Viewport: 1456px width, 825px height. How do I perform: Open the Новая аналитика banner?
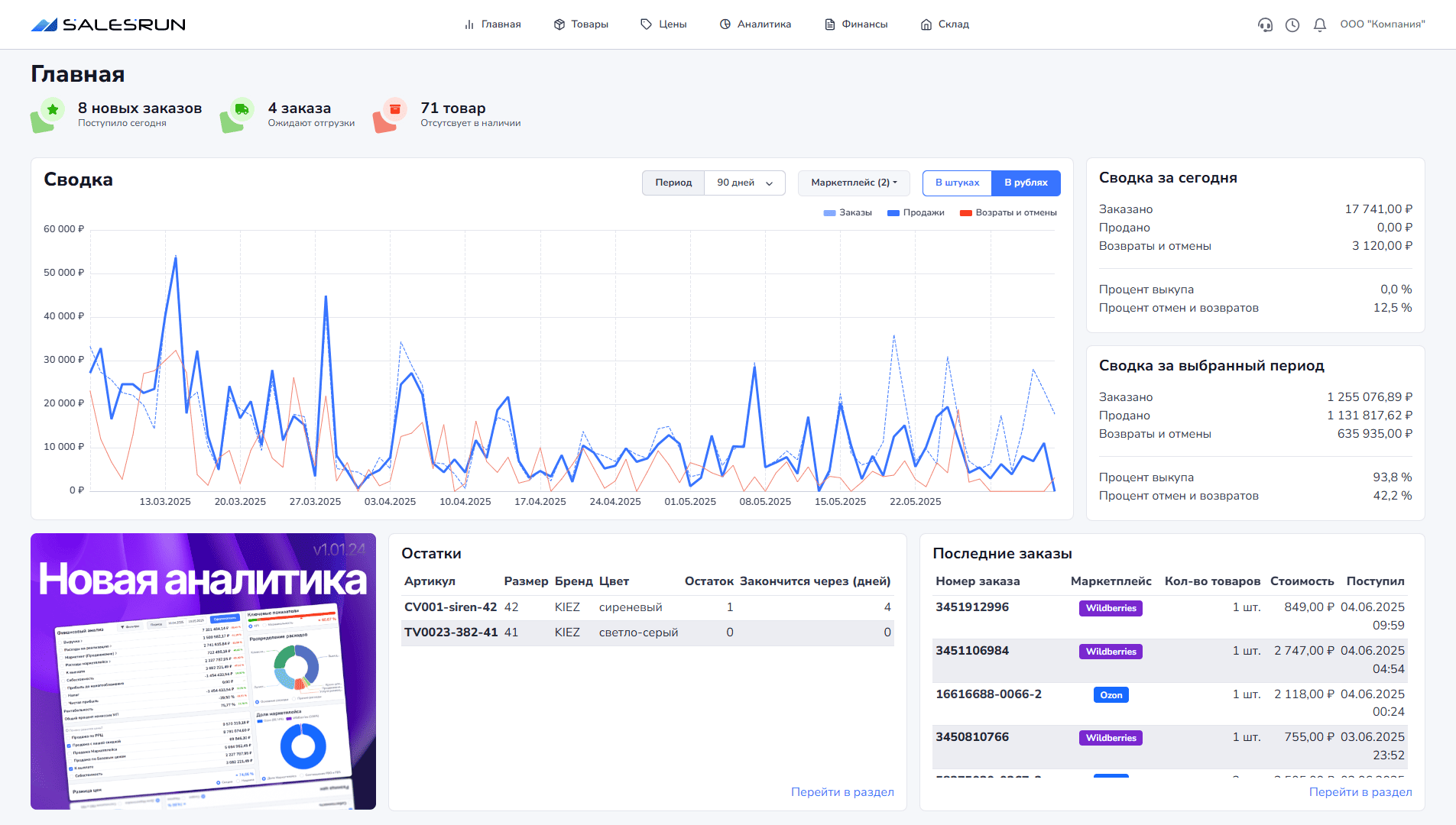point(203,671)
